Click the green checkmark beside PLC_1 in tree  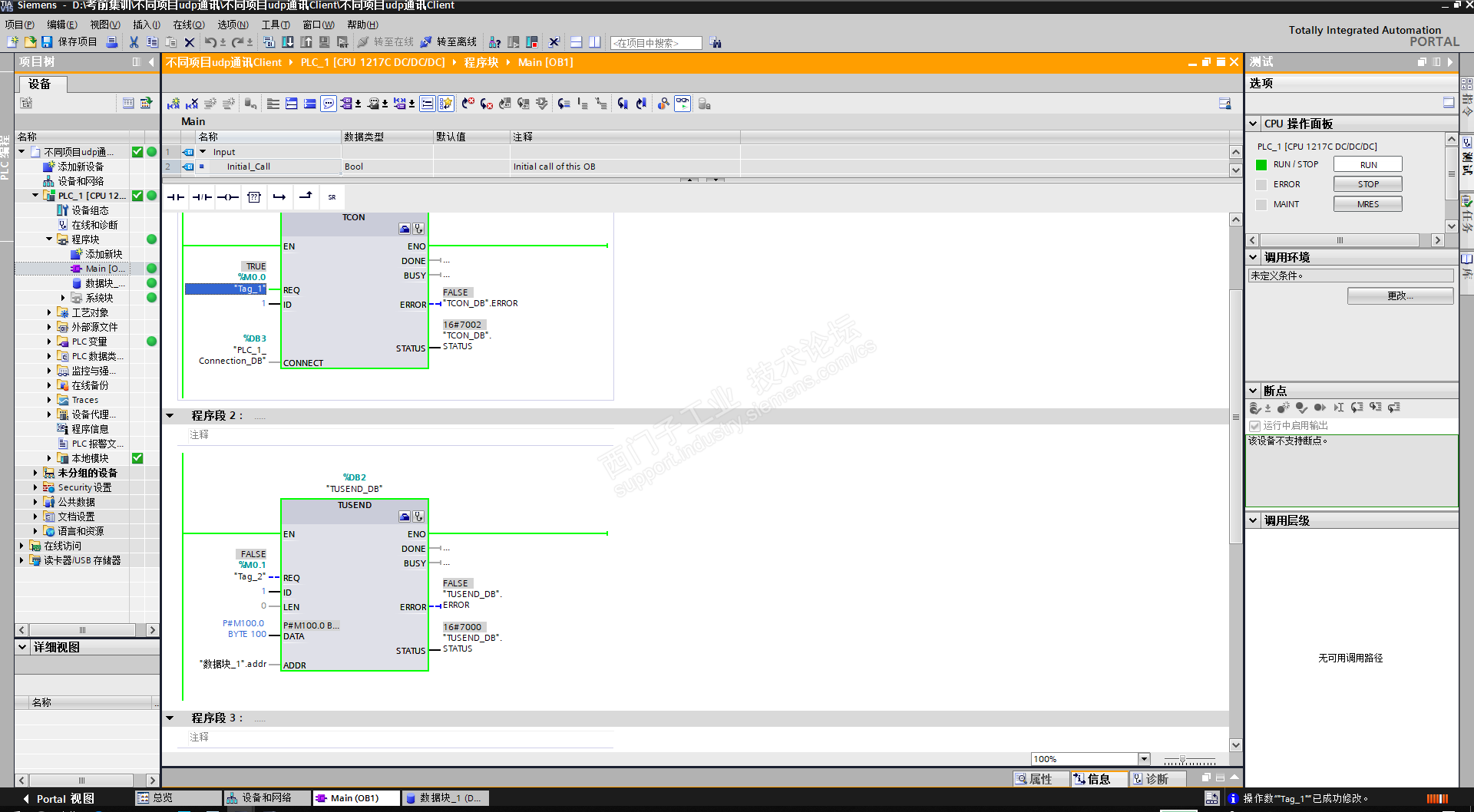(x=137, y=196)
